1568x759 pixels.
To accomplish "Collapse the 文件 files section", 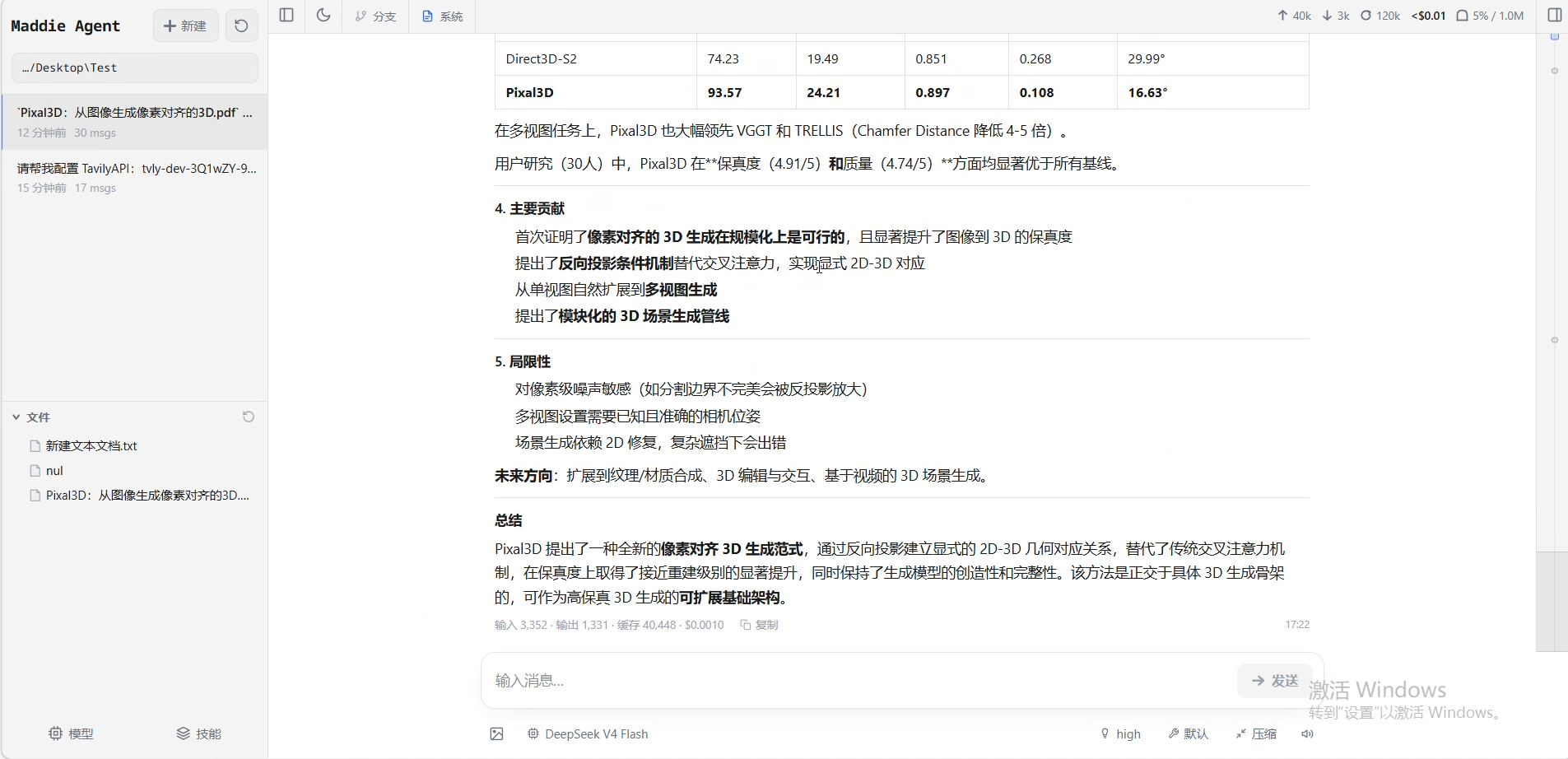I will [30, 417].
